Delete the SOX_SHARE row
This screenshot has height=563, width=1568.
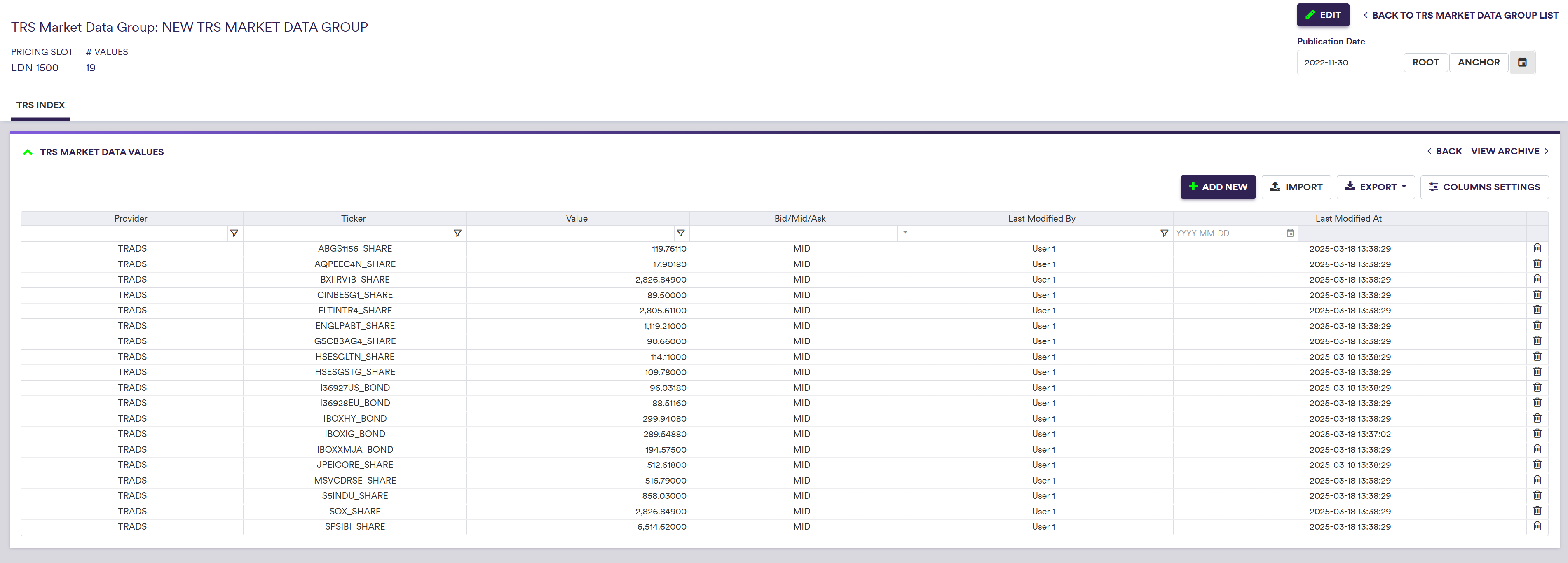[1537, 511]
